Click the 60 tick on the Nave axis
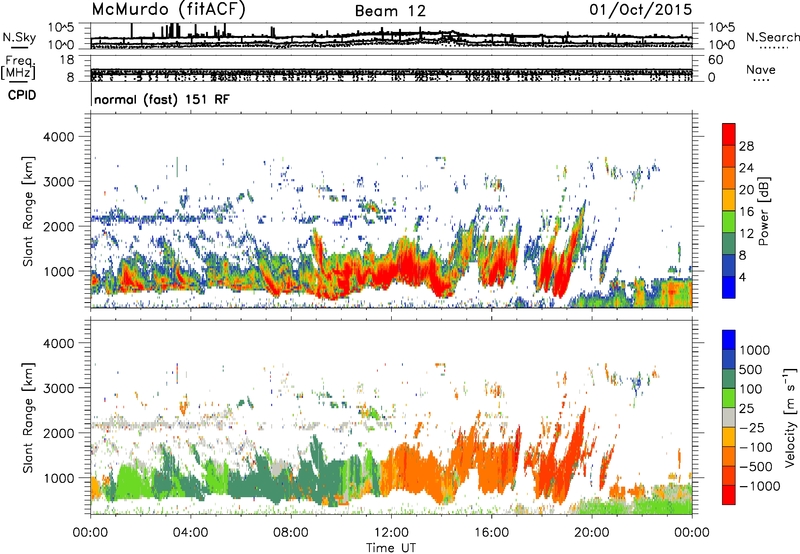The image size is (800, 554). (715, 60)
